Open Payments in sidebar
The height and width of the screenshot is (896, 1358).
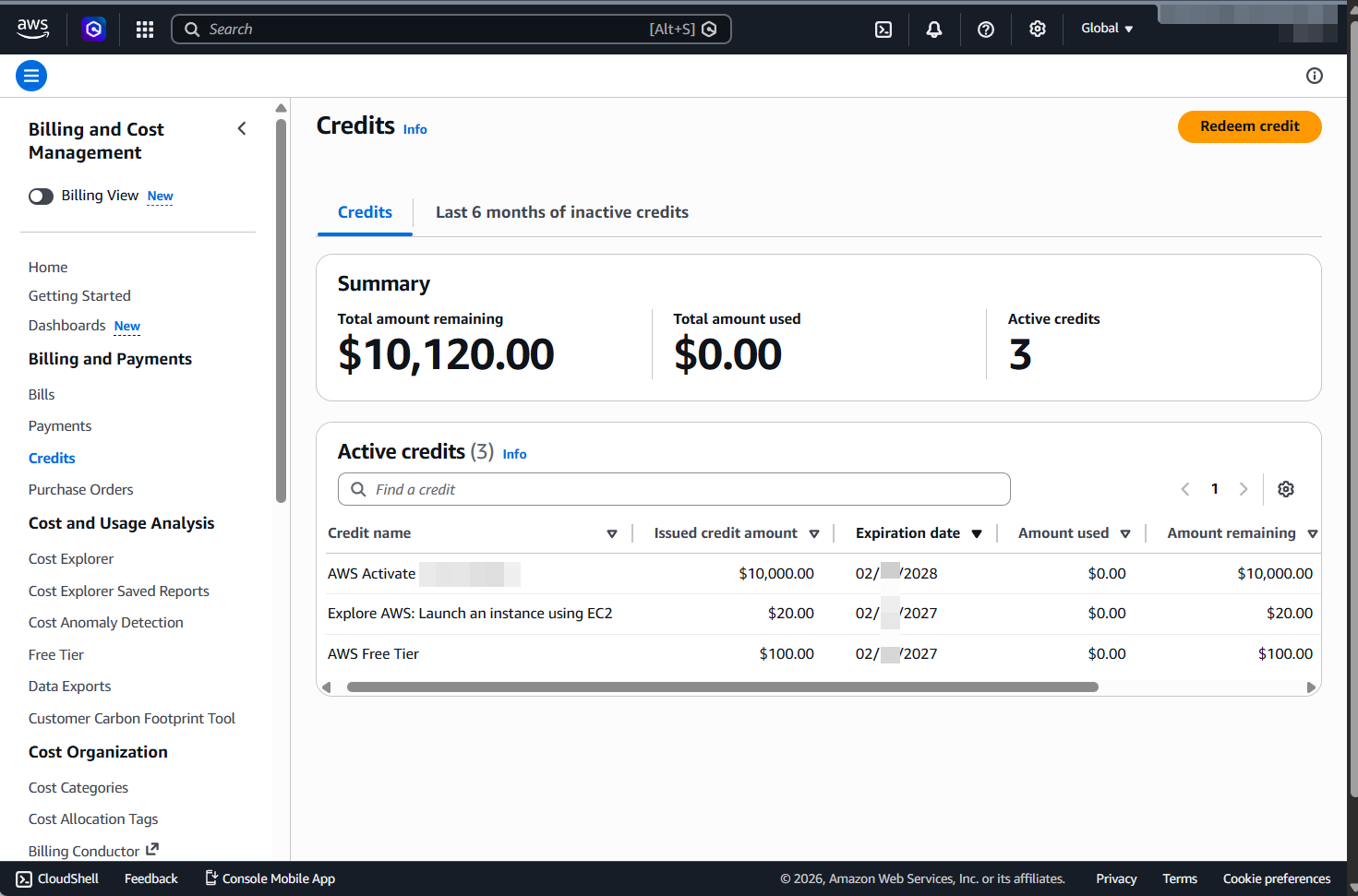click(60, 426)
